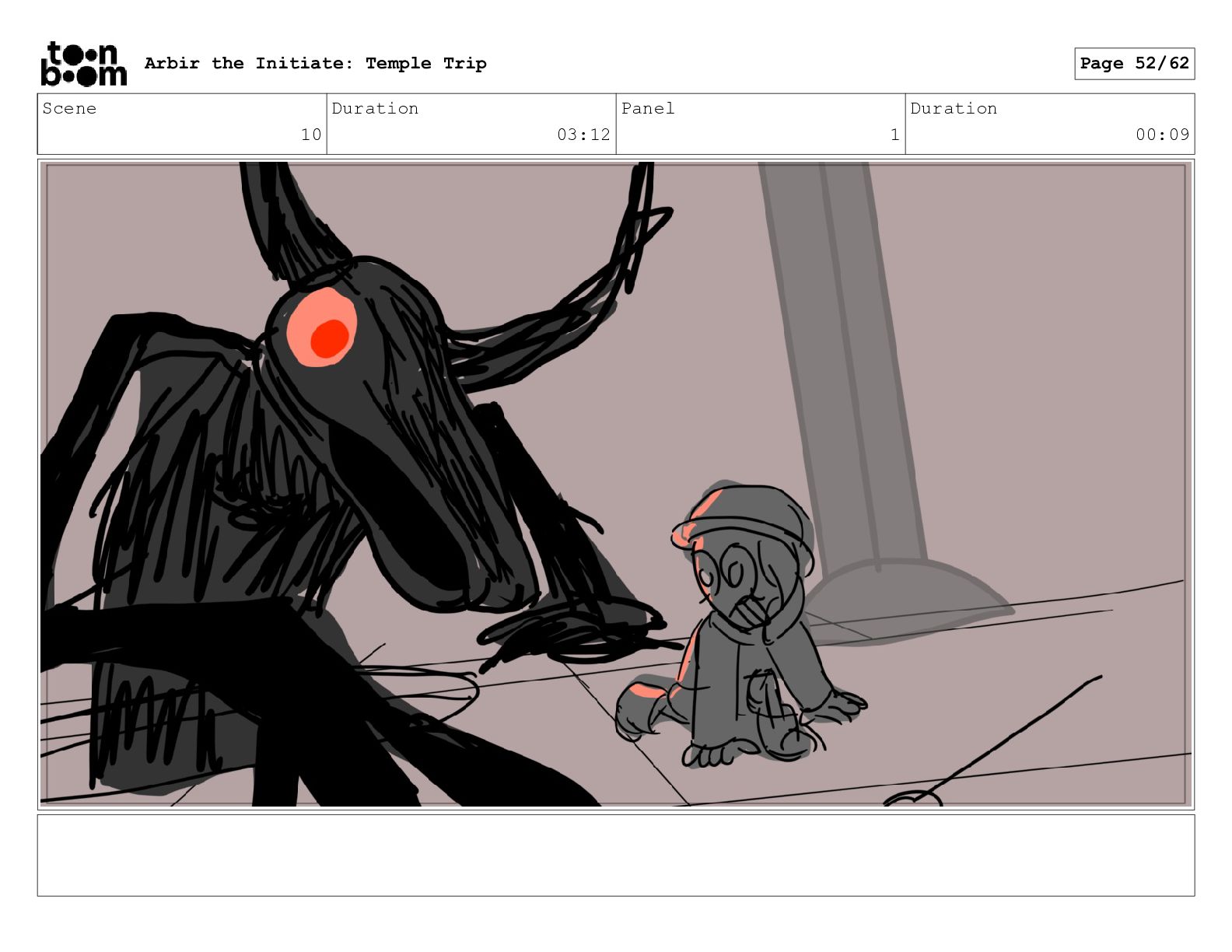Select the panel number '1'
This screenshot has height=952, width=1232.
(894, 135)
